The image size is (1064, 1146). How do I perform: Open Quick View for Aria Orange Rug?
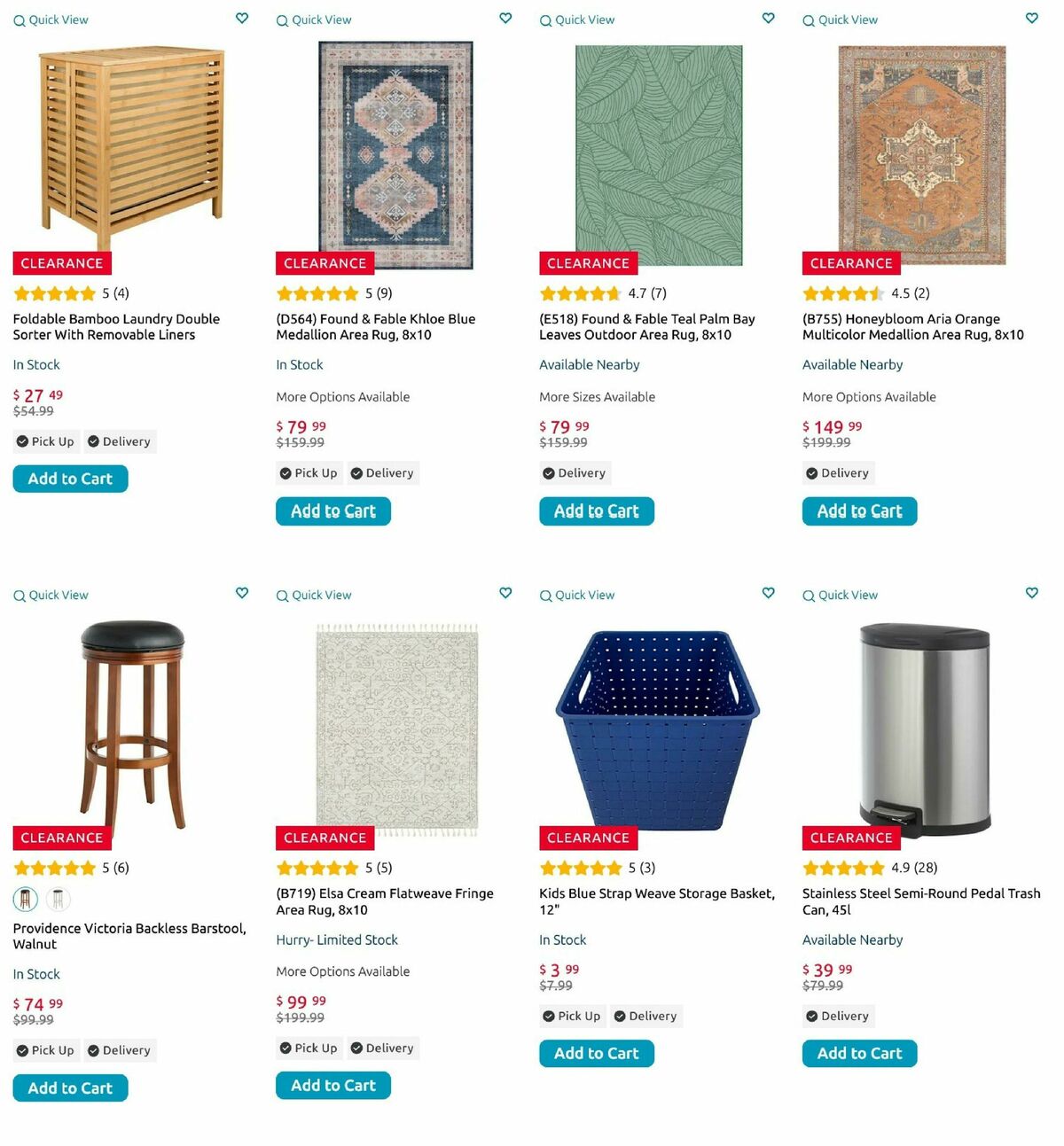(841, 19)
